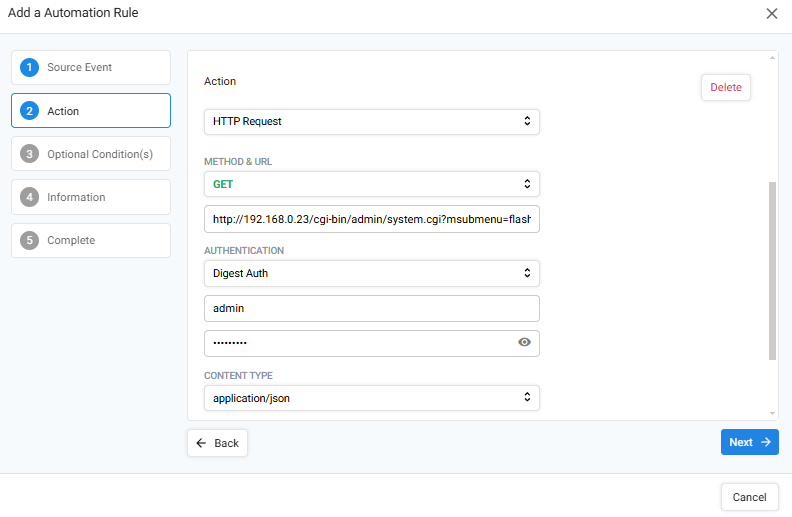Expand the application/json content type dropdown

click(x=372, y=398)
